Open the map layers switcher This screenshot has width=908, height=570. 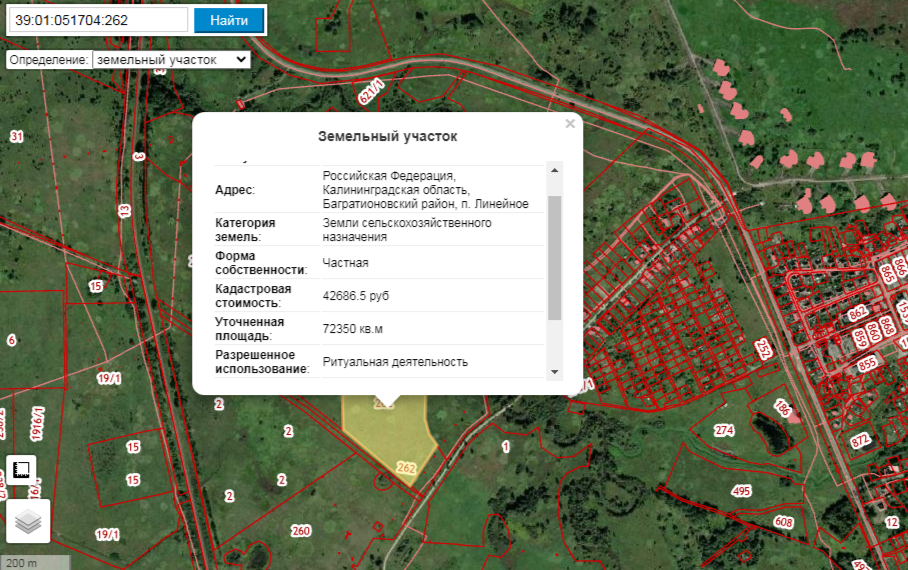click(27, 521)
